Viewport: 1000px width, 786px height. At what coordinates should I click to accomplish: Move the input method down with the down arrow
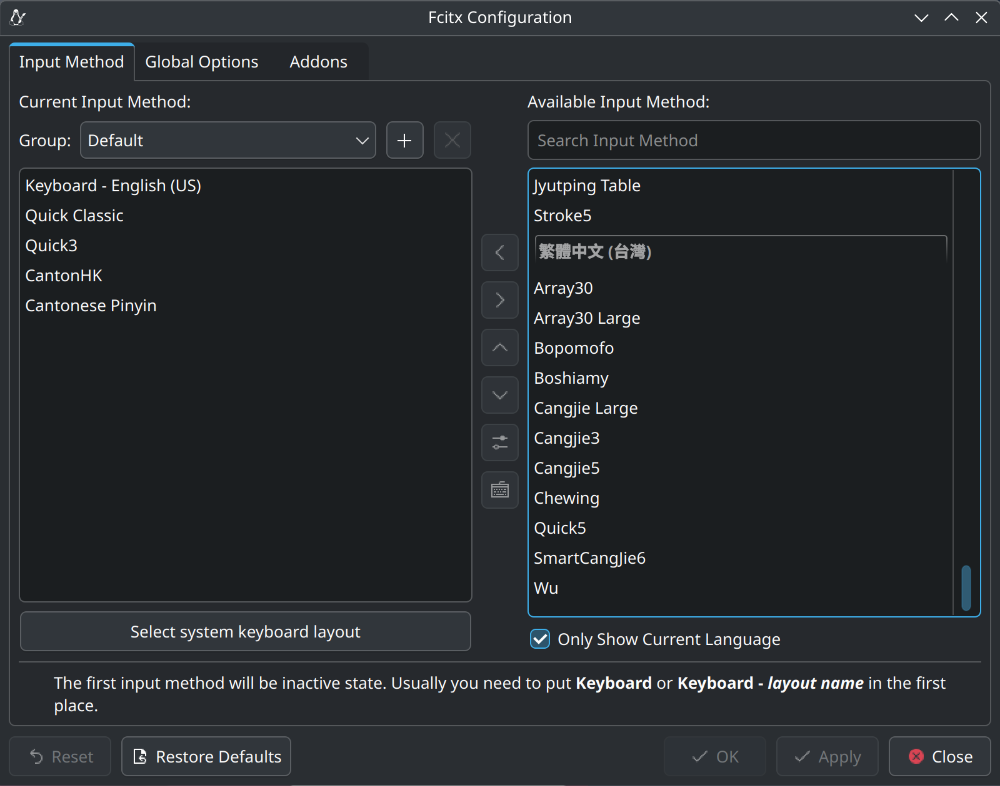(500, 395)
